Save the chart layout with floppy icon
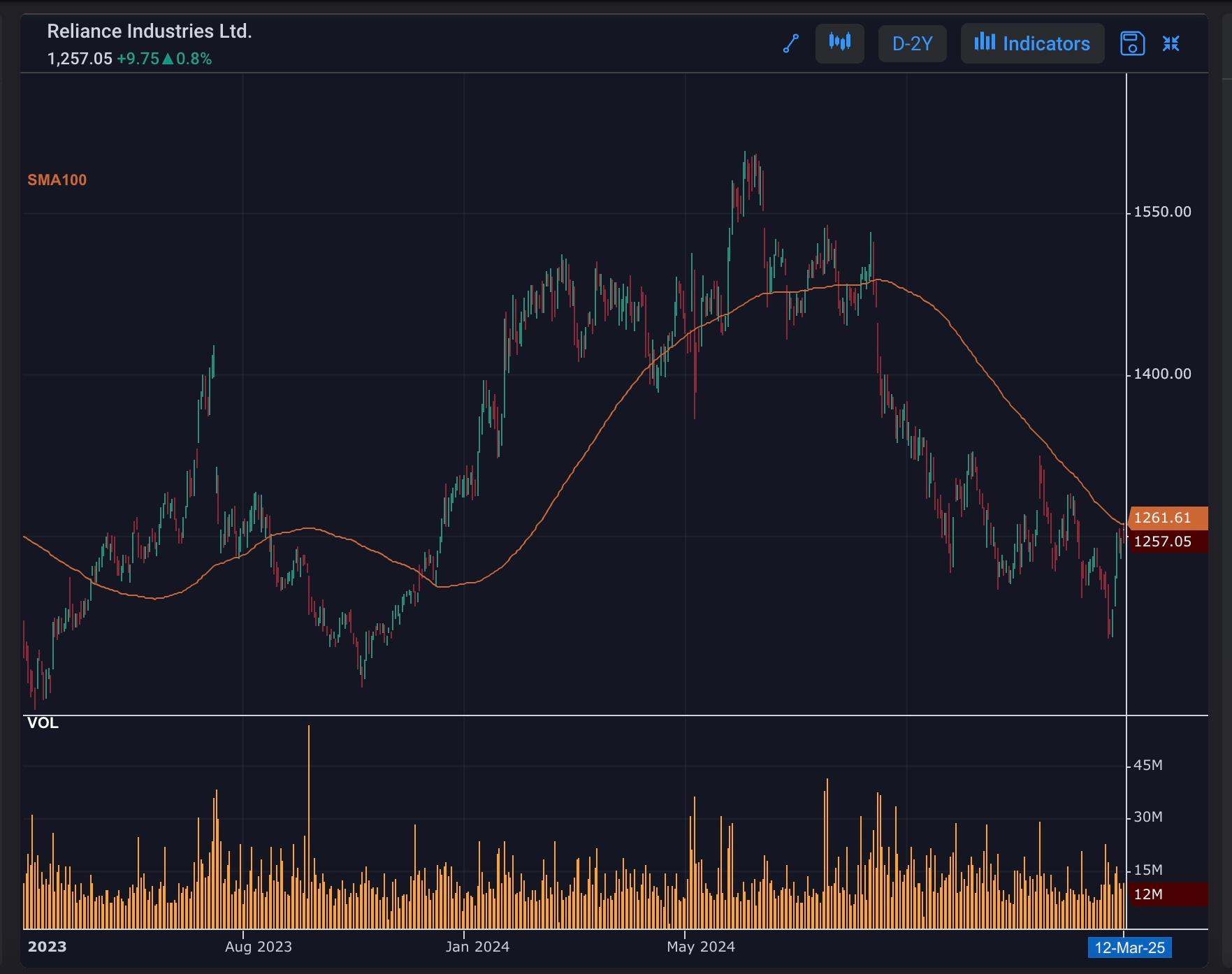Viewport: 1232px width, 974px height. pos(1132,43)
